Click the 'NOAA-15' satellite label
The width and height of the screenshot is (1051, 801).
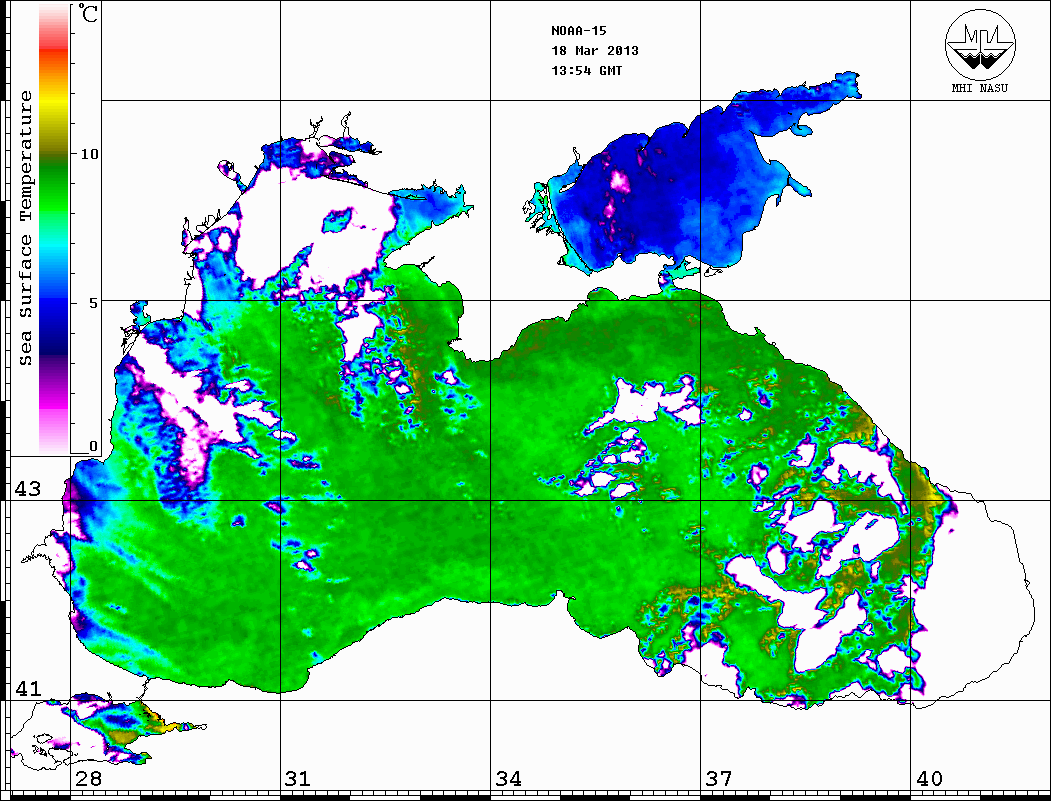[x=578, y=31]
